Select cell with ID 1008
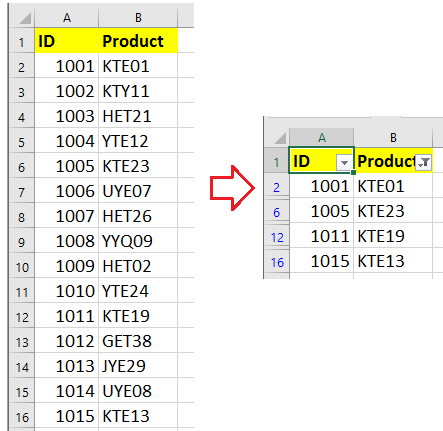Image resolution: width=443 pixels, height=431 pixels. [67, 241]
